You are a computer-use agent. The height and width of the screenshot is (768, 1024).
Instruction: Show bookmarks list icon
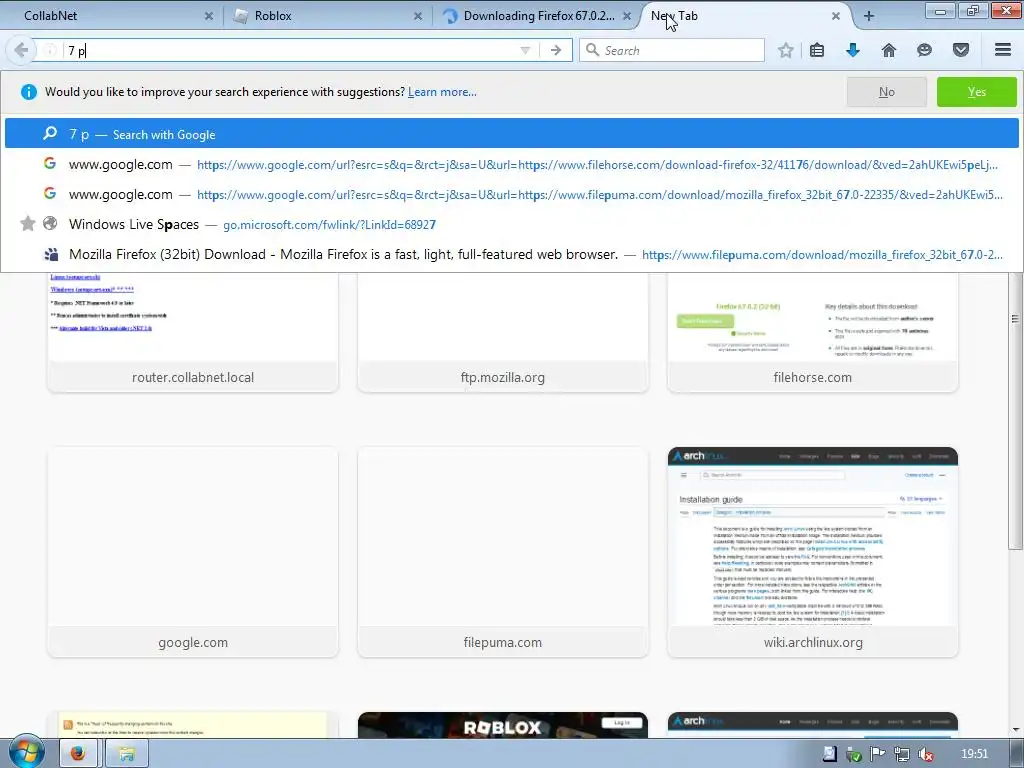pyautogui.click(x=817, y=50)
